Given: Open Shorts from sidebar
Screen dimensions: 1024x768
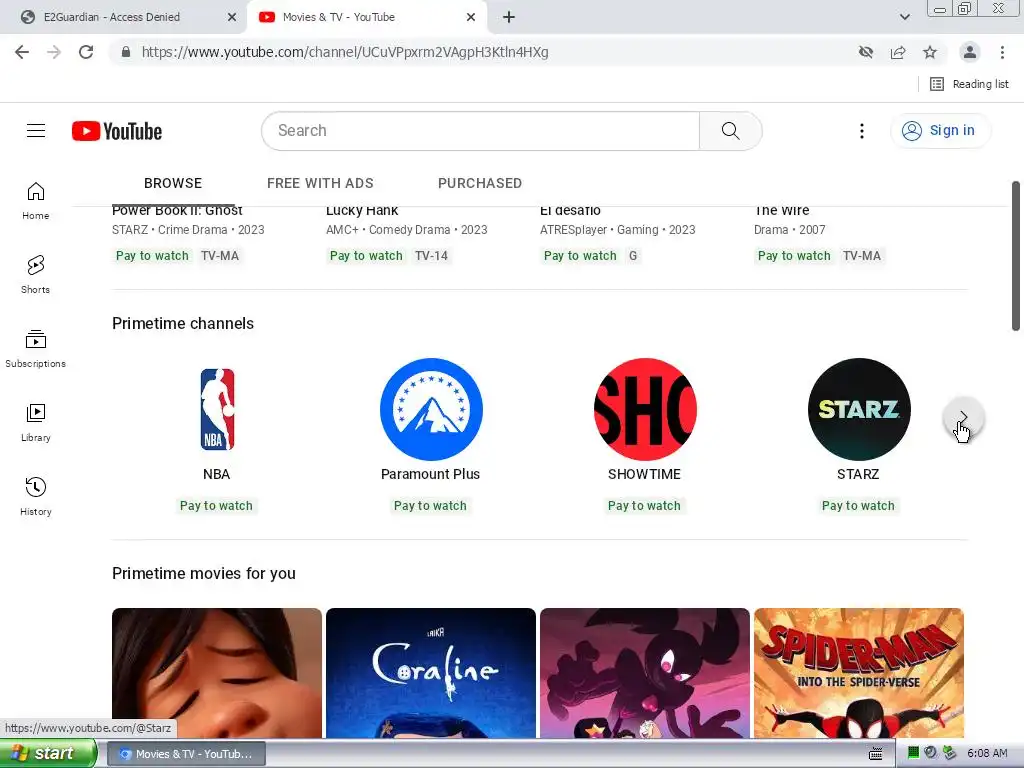Looking at the screenshot, I should click(x=36, y=274).
